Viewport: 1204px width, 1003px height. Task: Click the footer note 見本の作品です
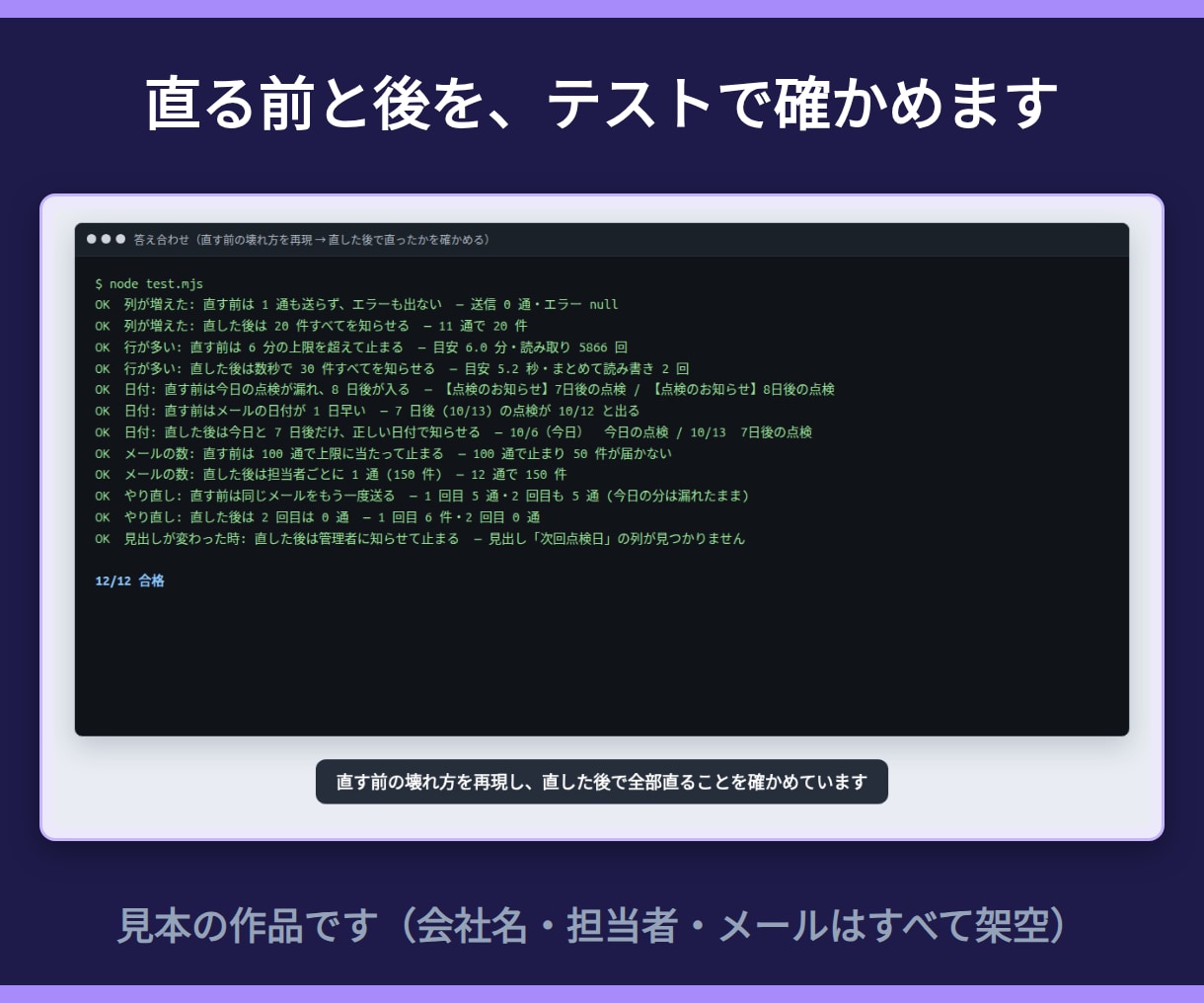(592, 926)
